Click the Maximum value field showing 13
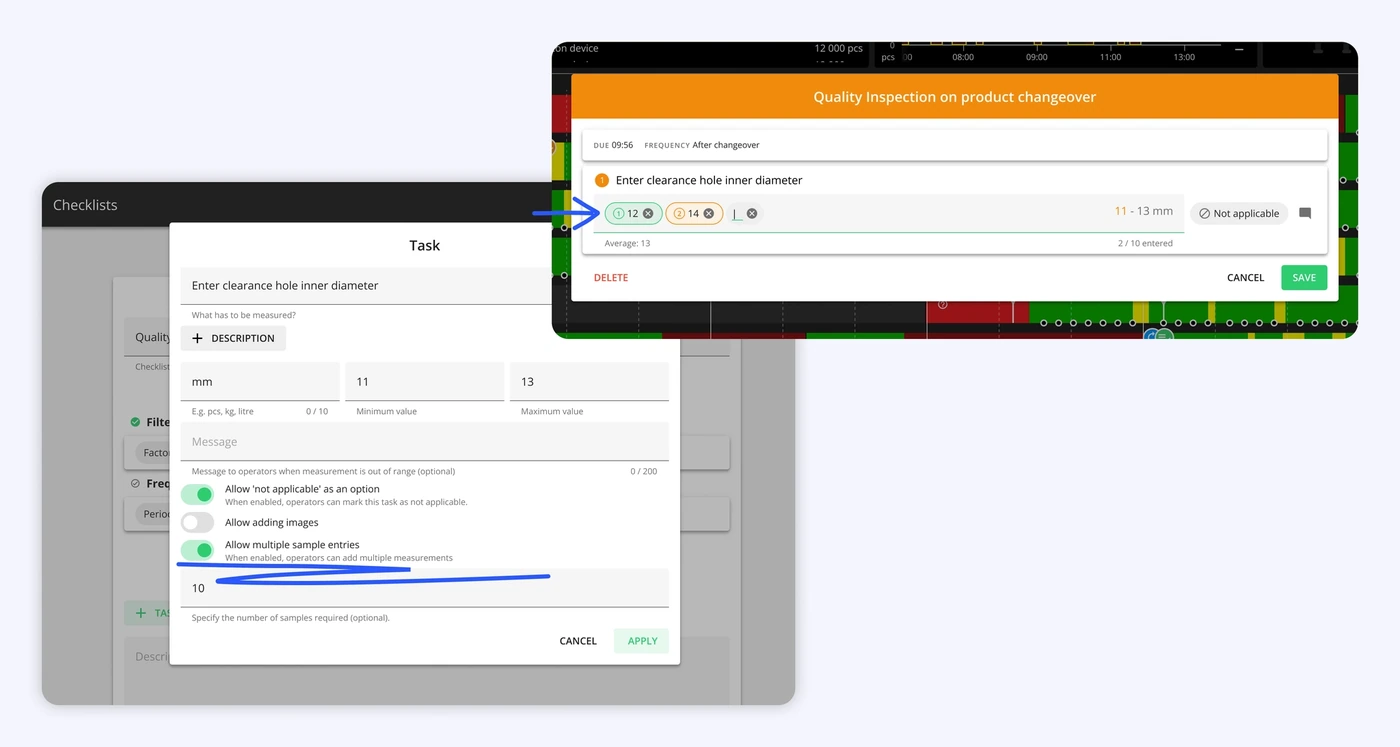 tap(589, 382)
